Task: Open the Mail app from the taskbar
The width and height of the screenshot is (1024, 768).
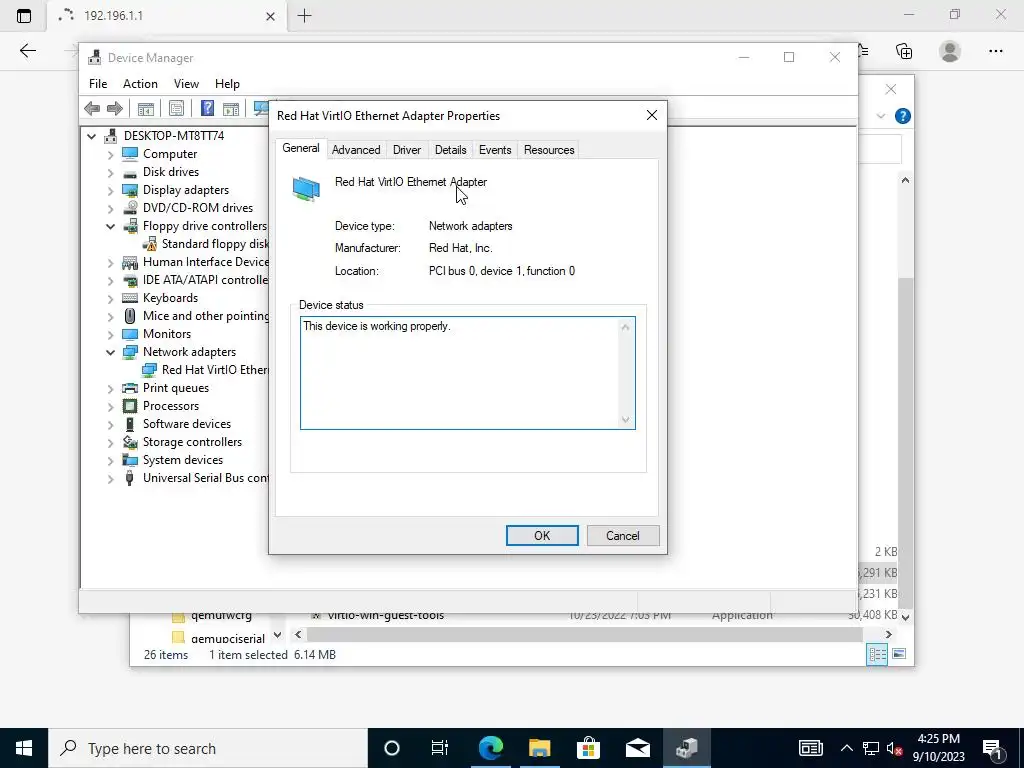Action: [637, 748]
